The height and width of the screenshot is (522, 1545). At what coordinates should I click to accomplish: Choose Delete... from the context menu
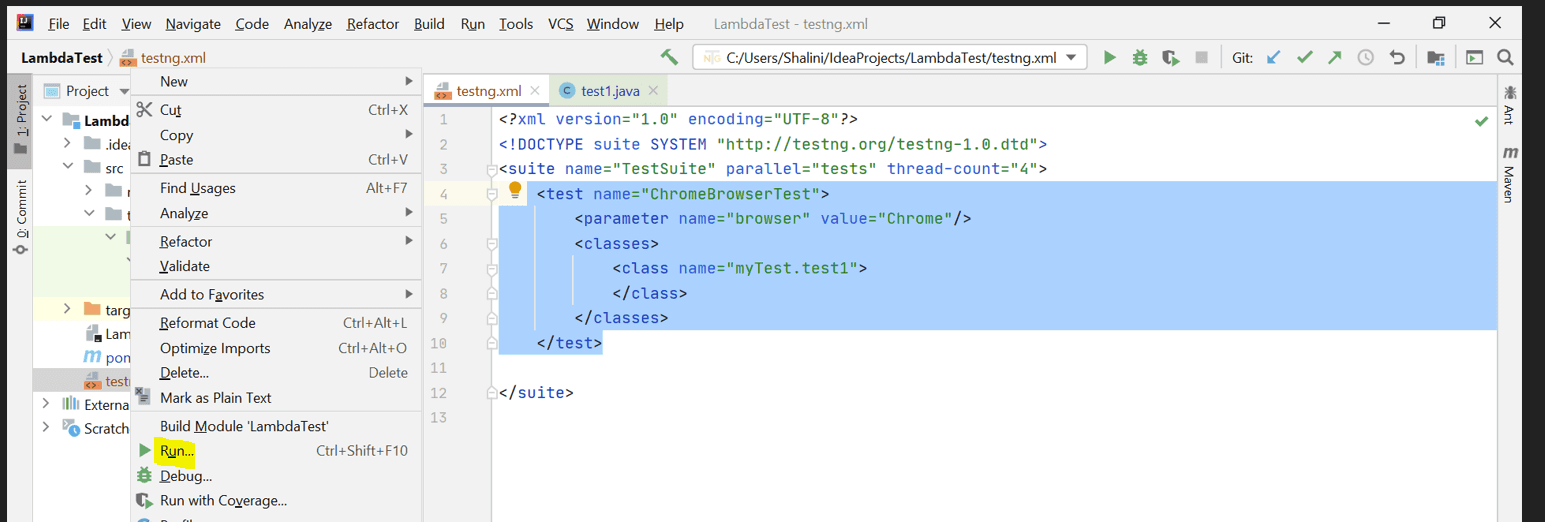[x=276, y=373]
